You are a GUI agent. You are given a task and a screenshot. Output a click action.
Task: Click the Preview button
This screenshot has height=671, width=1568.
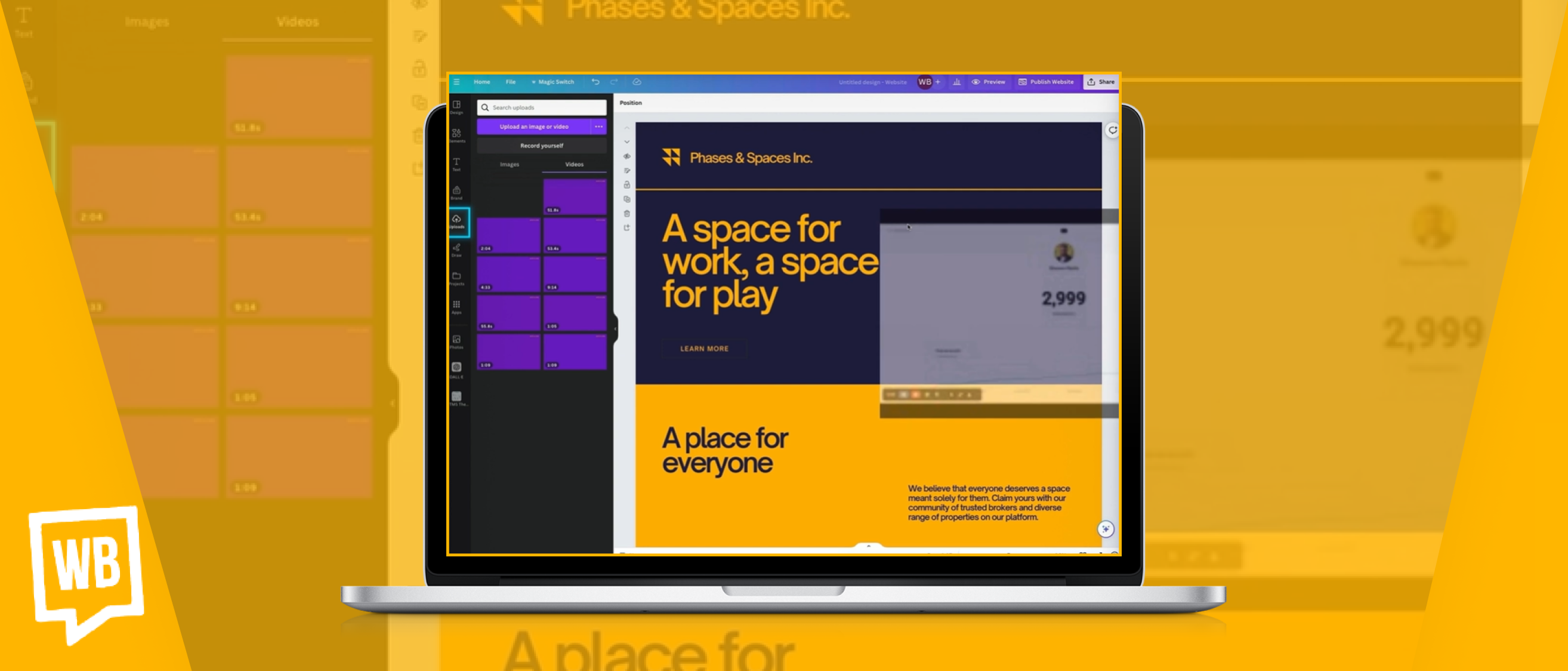(x=989, y=82)
